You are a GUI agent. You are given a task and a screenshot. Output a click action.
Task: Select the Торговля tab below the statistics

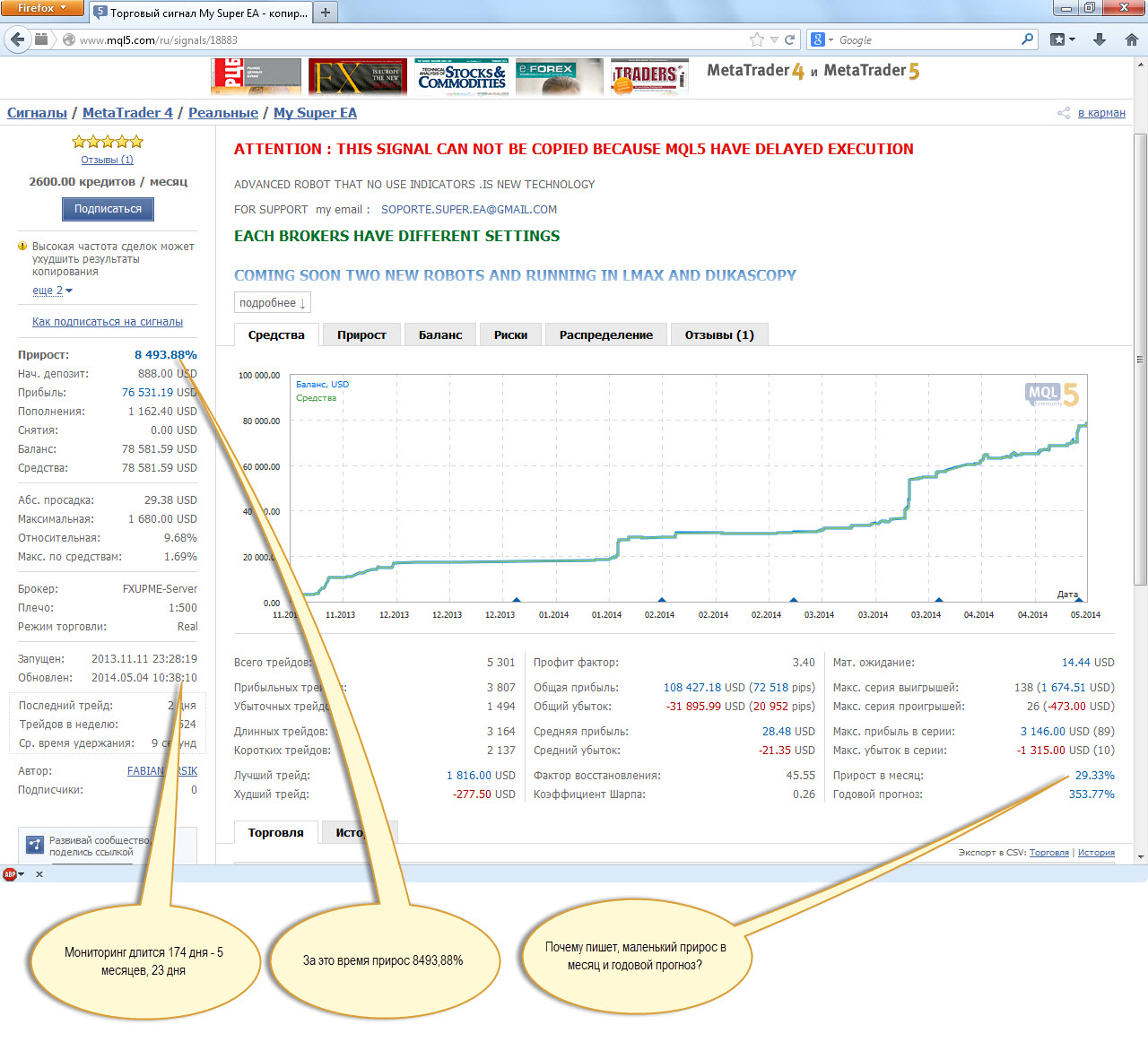point(276,833)
